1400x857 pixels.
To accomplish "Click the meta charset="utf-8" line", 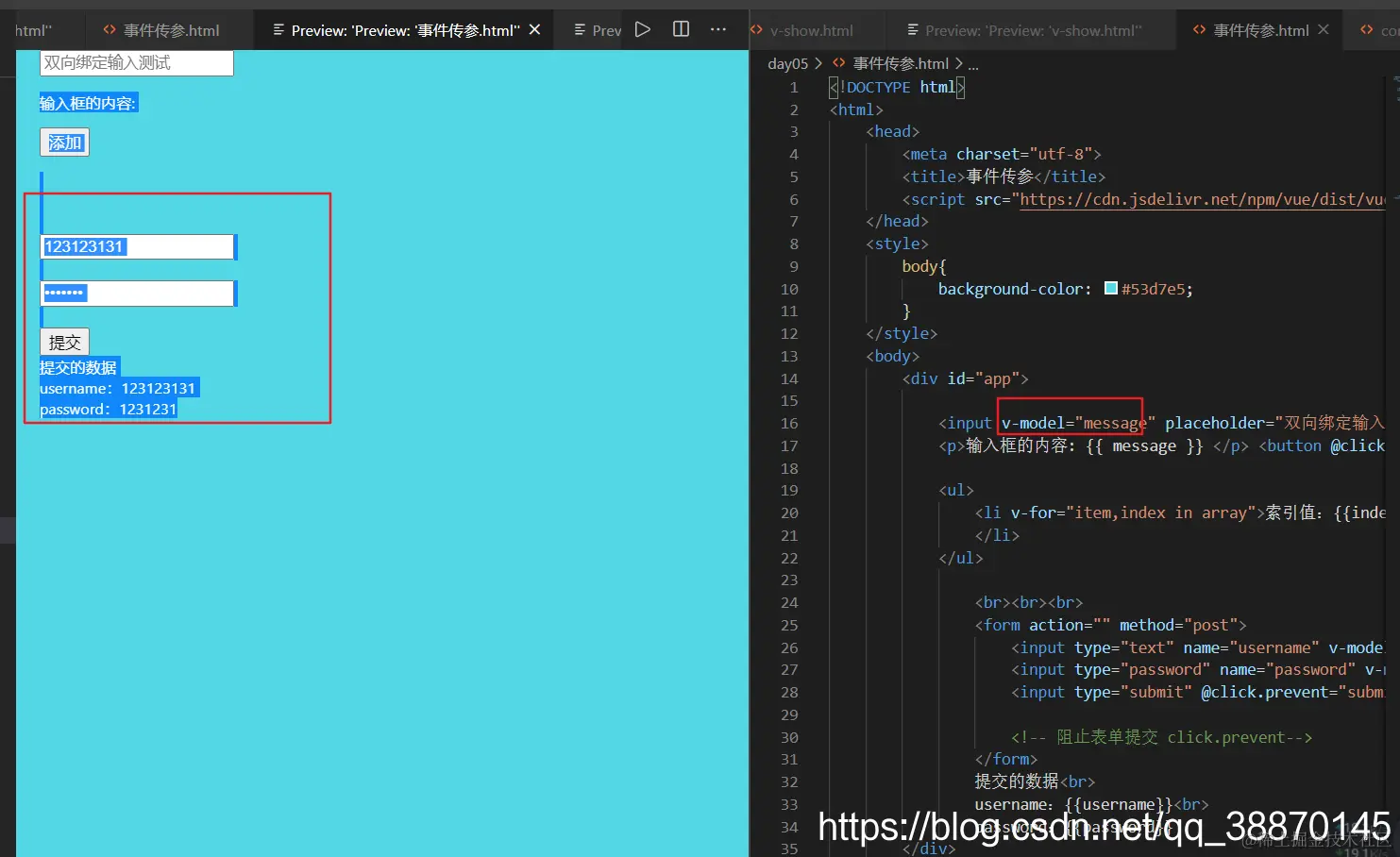I will point(1002,154).
